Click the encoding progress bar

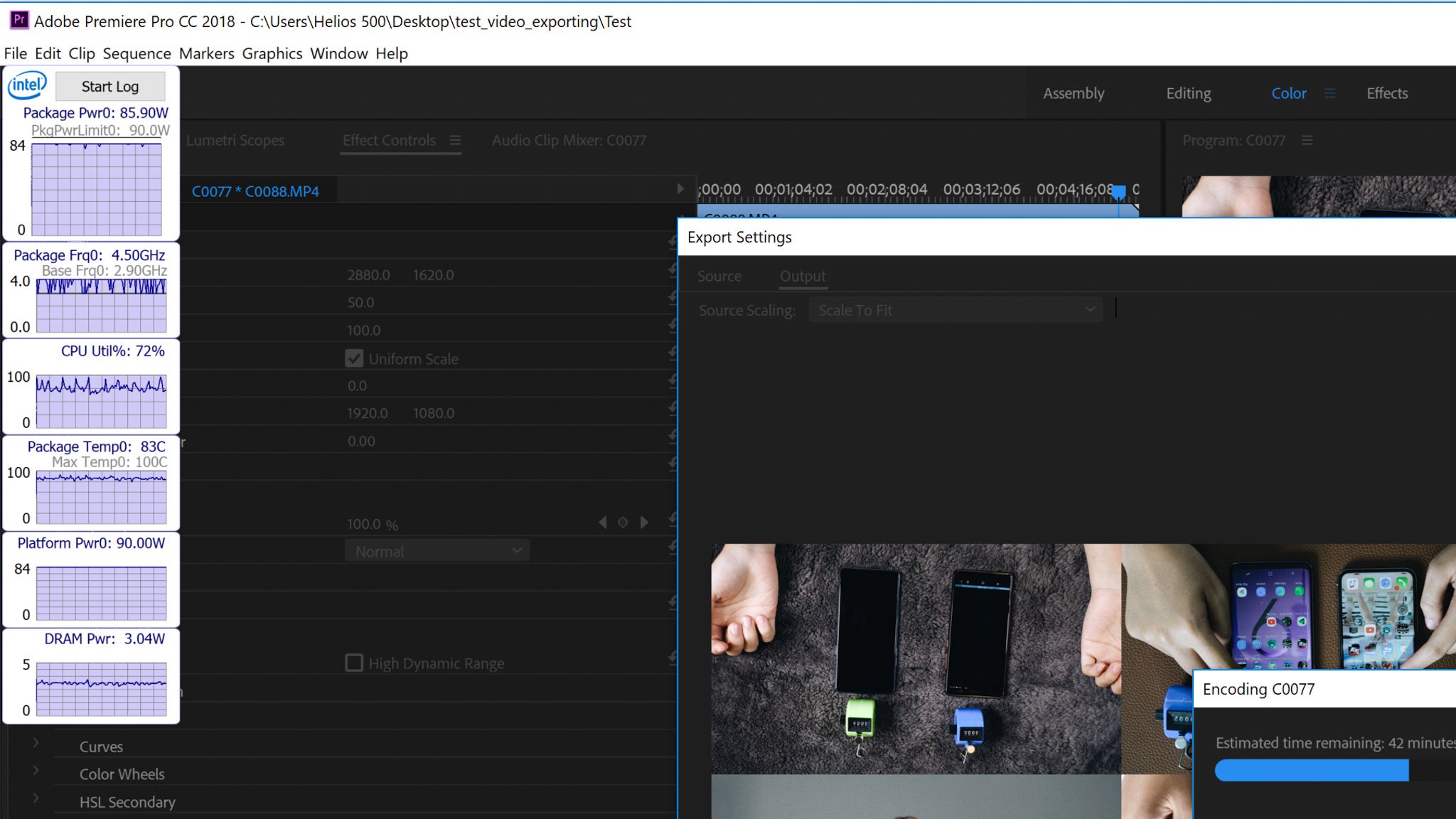click(x=1335, y=770)
